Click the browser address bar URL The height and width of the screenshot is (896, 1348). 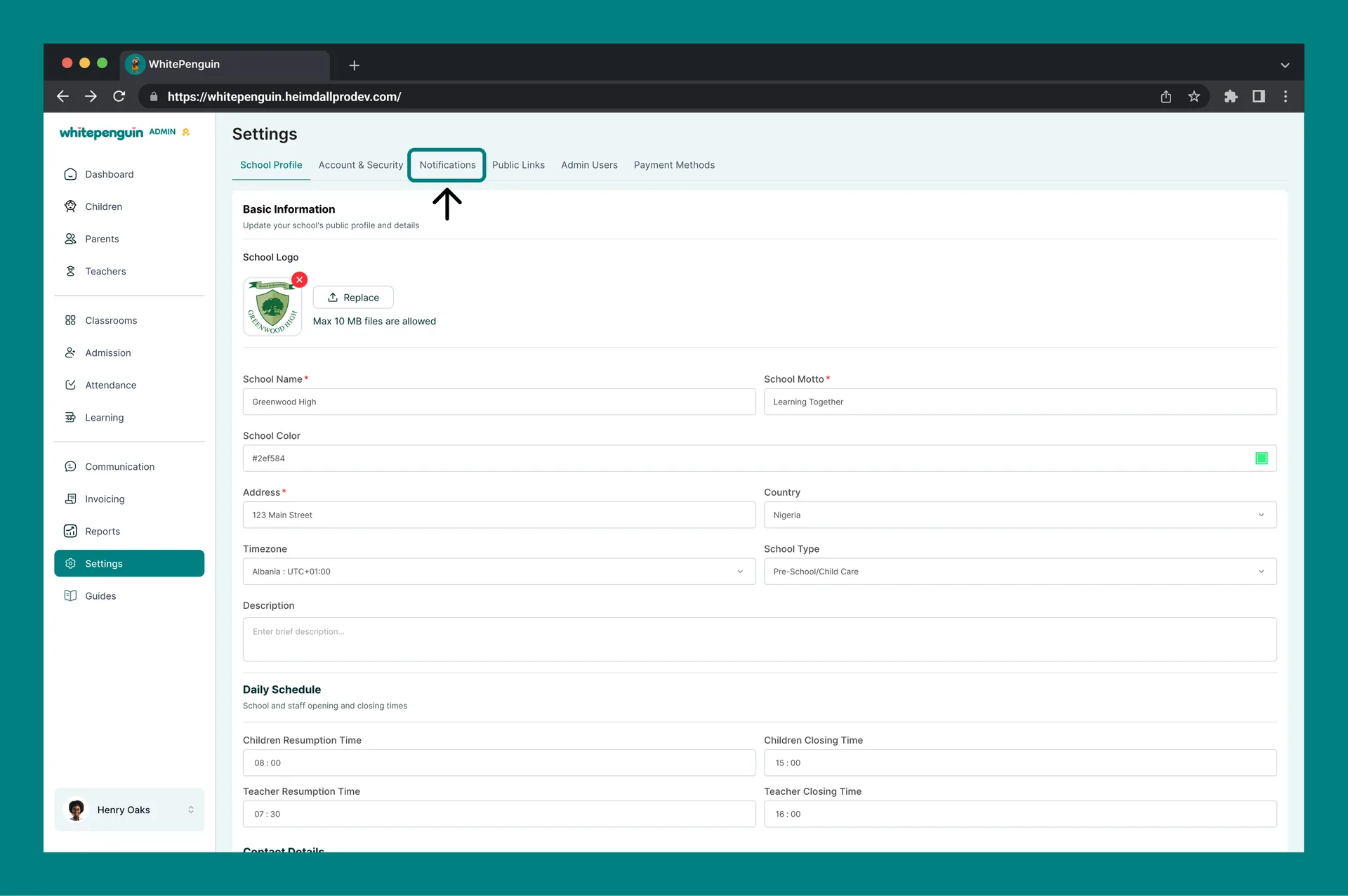pos(284,97)
